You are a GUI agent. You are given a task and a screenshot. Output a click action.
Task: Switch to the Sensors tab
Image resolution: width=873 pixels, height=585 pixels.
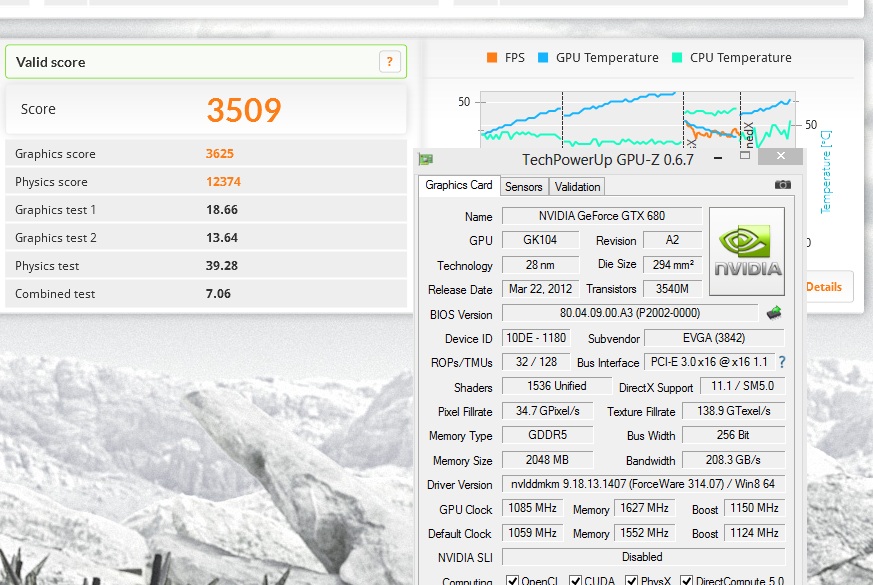pos(523,187)
